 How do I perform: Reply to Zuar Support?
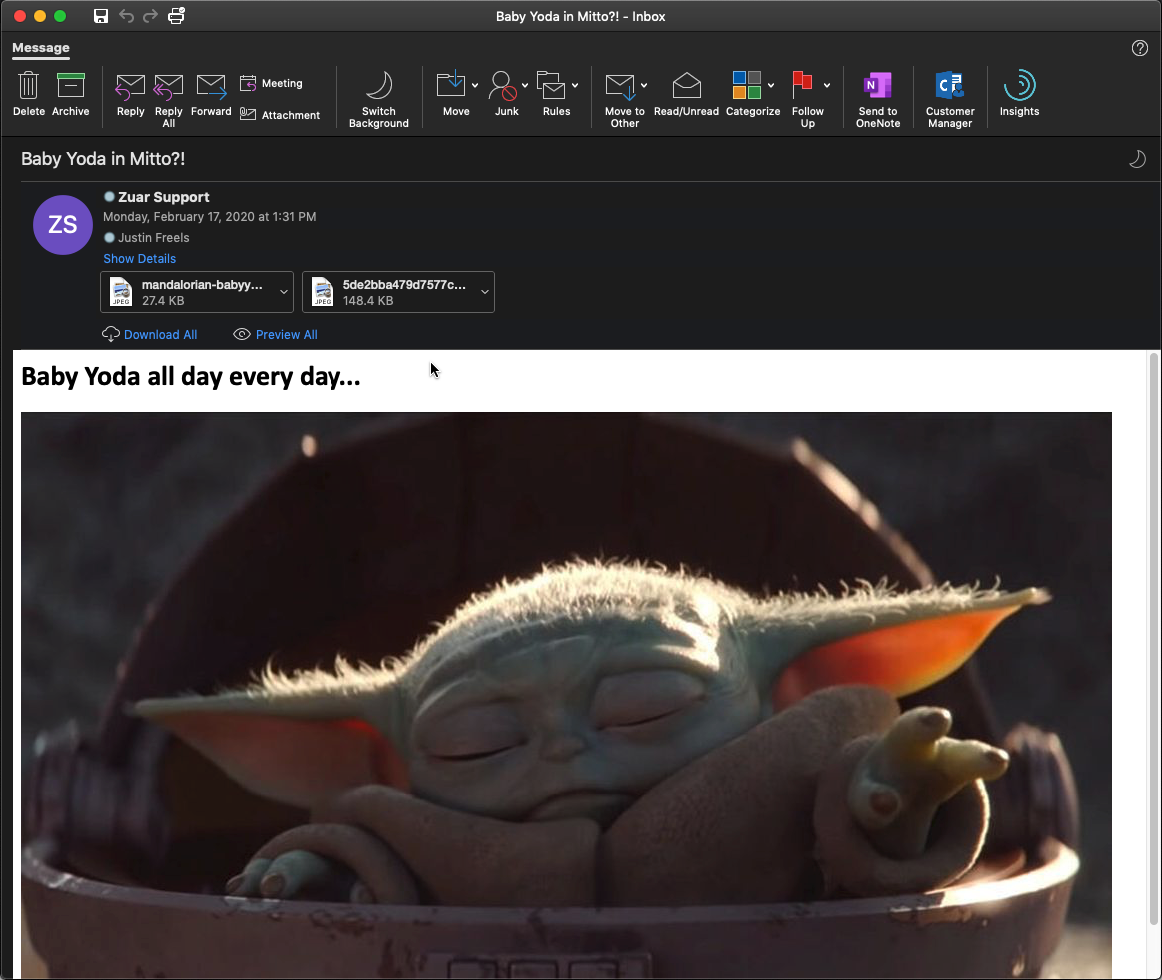pyautogui.click(x=130, y=94)
